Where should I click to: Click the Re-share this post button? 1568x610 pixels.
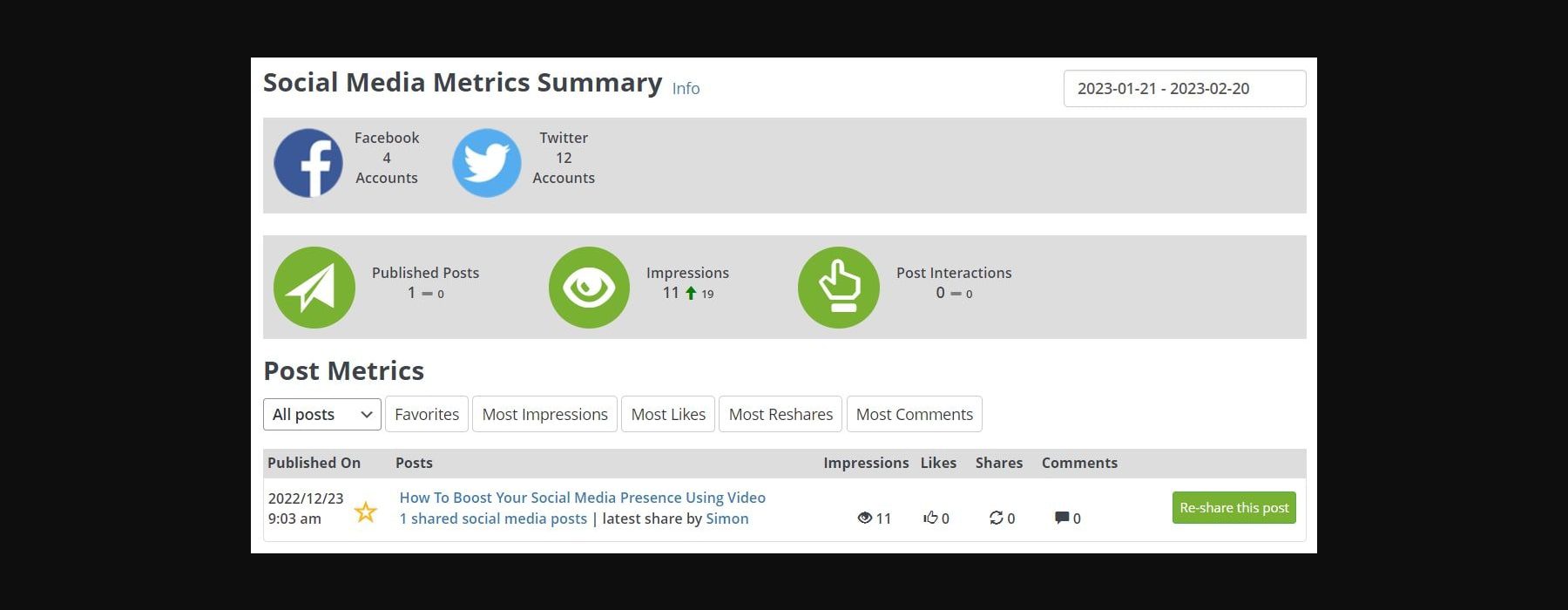pyautogui.click(x=1233, y=507)
